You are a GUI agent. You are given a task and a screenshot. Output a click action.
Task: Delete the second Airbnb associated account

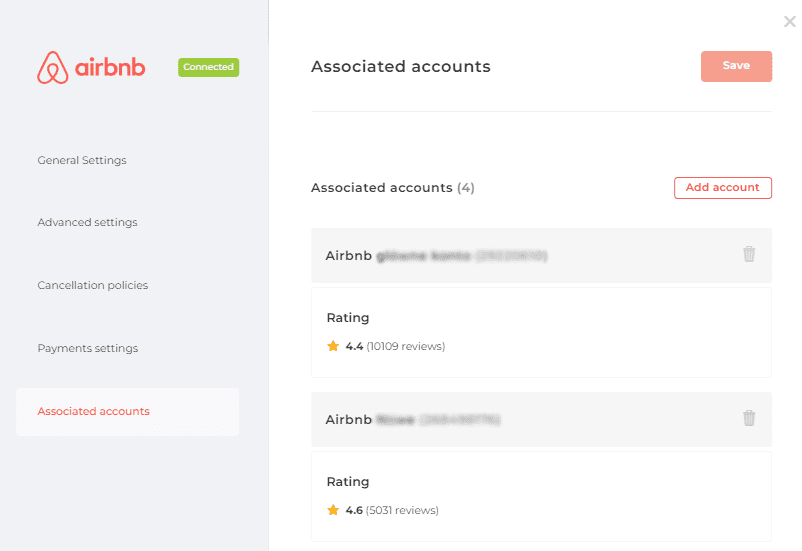(749, 418)
